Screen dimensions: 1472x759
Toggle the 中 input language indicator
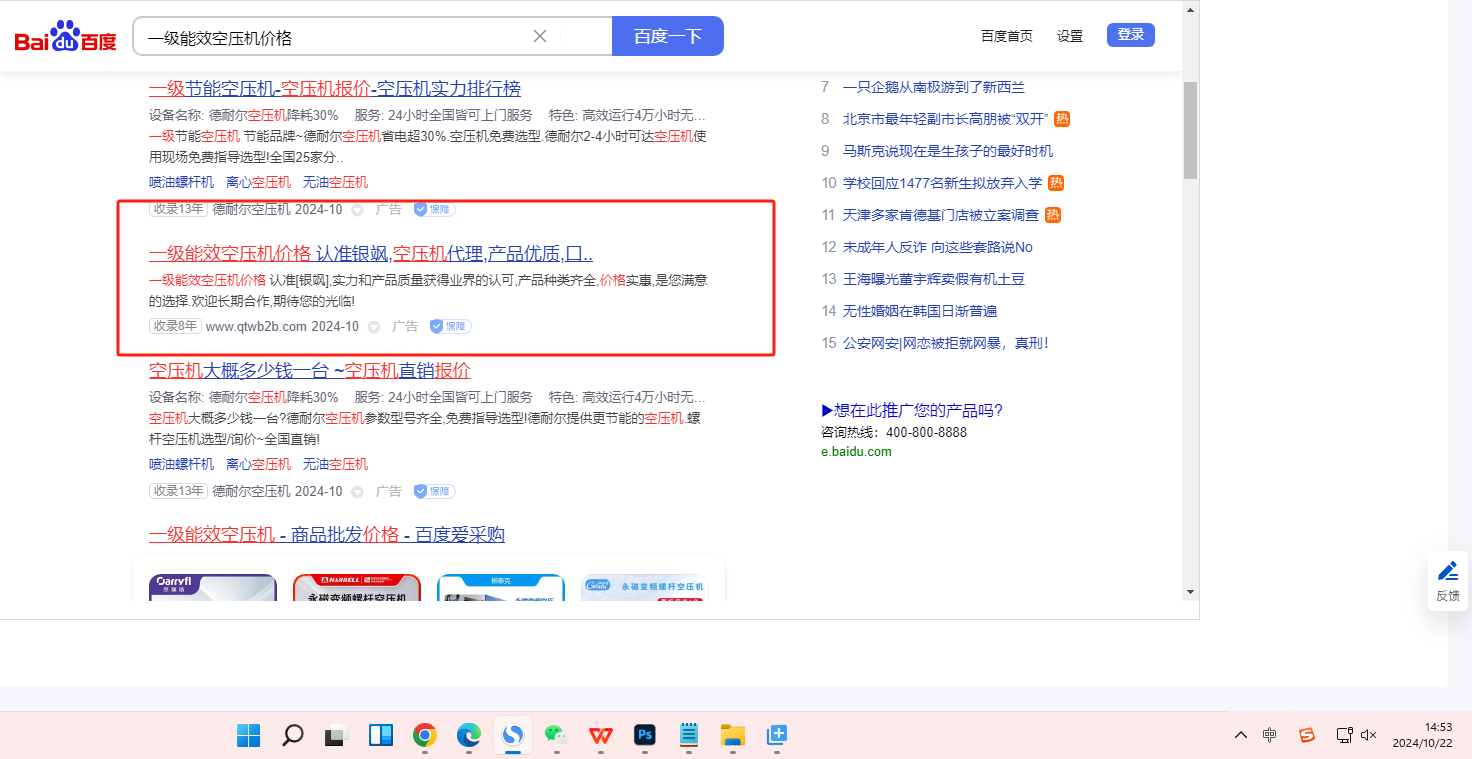(1269, 735)
